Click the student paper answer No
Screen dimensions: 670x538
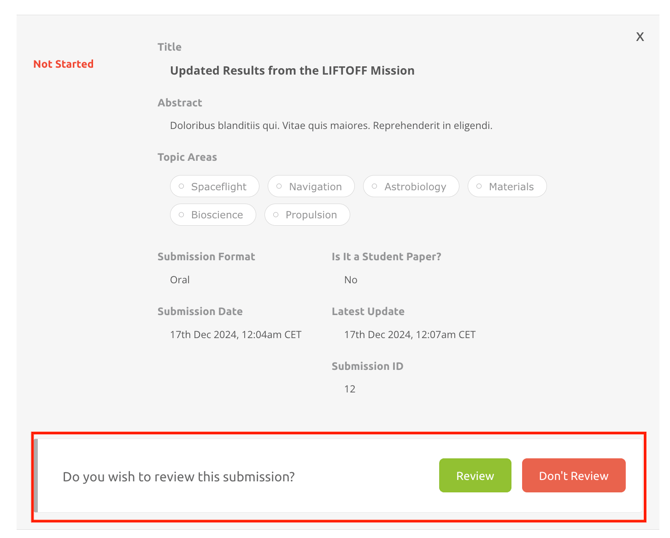pyautogui.click(x=351, y=280)
